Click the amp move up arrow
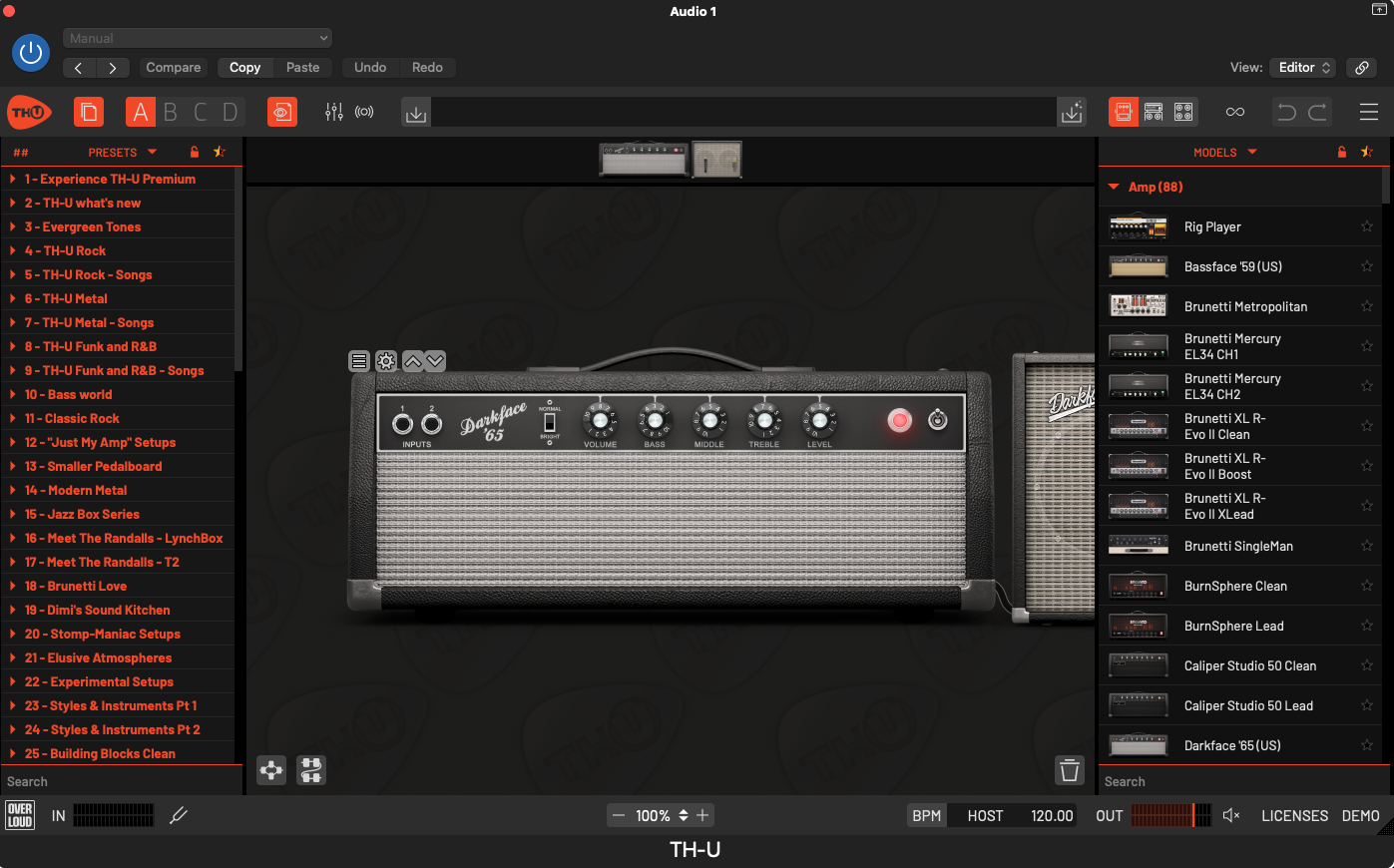This screenshot has height=868, width=1394. click(x=413, y=361)
